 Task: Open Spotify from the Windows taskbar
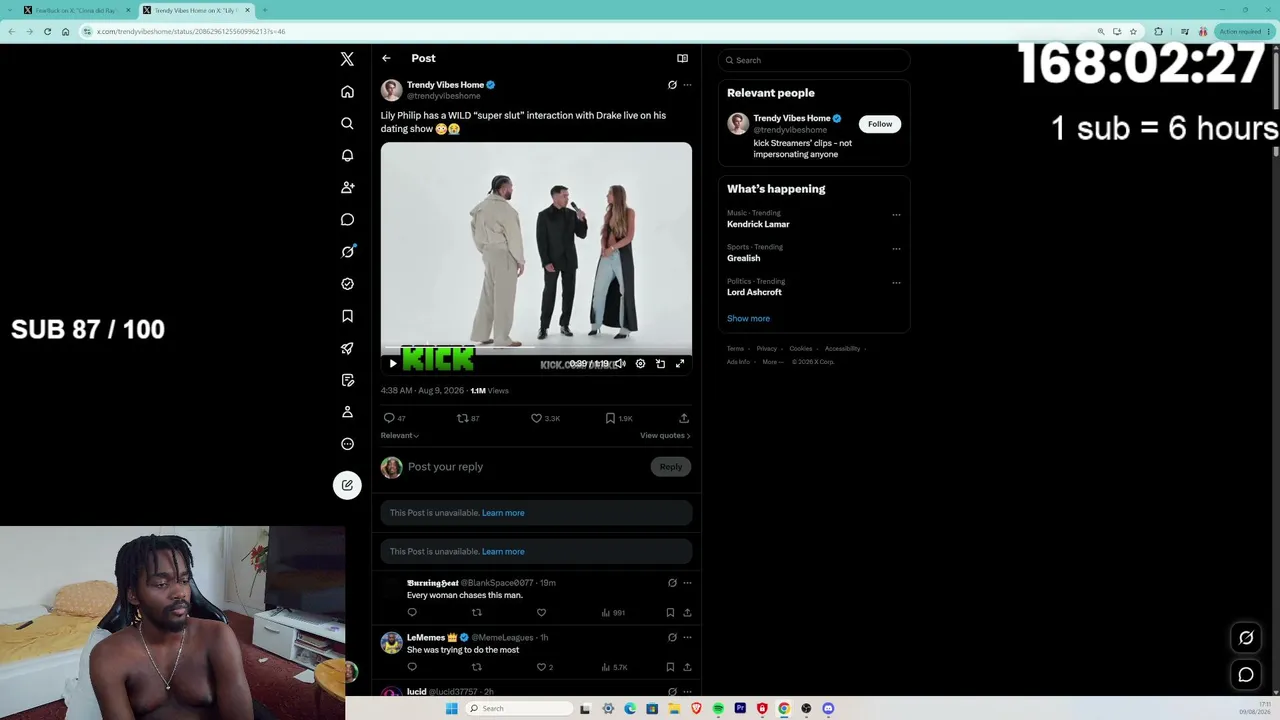point(718,709)
